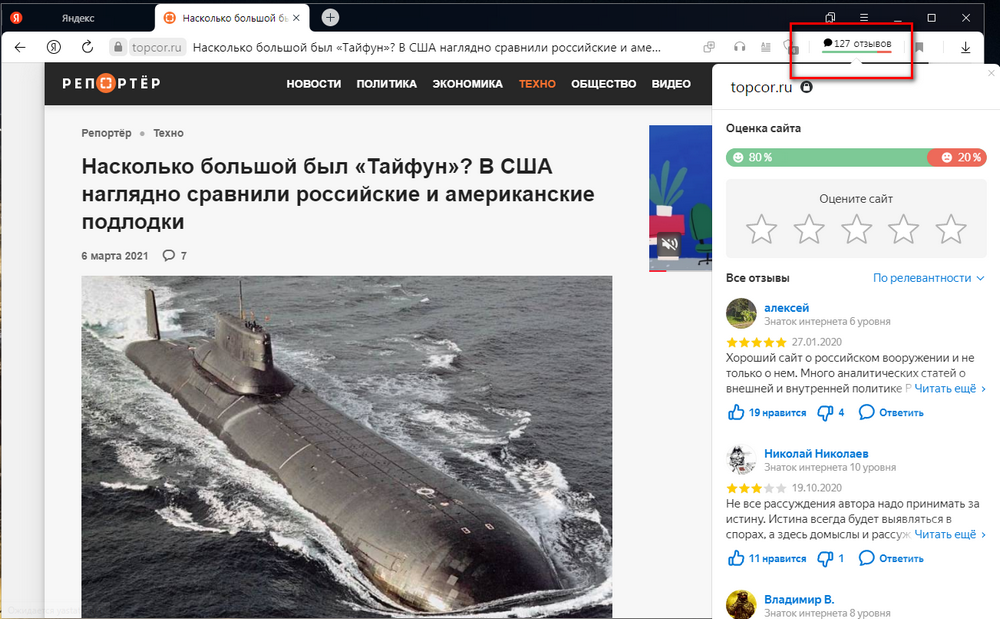Click the headphones read-aloud icon
This screenshot has height=619, width=1000.
740,47
